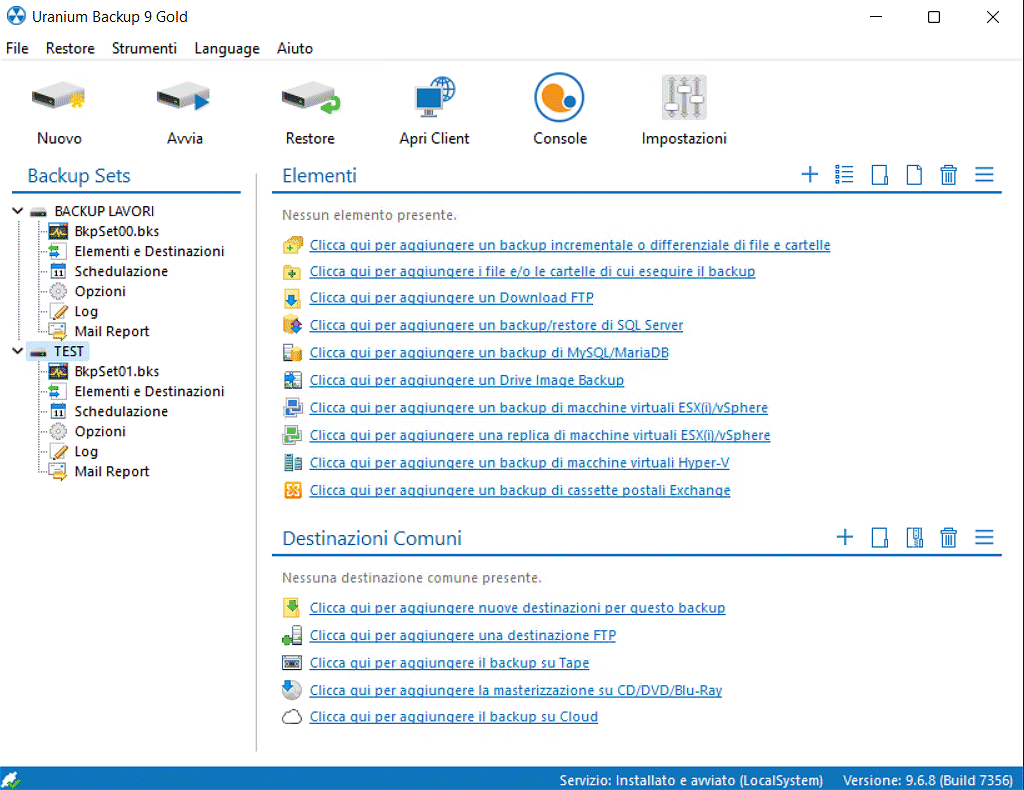Open Log under BACKUP LAVORI

click(x=86, y=311)
